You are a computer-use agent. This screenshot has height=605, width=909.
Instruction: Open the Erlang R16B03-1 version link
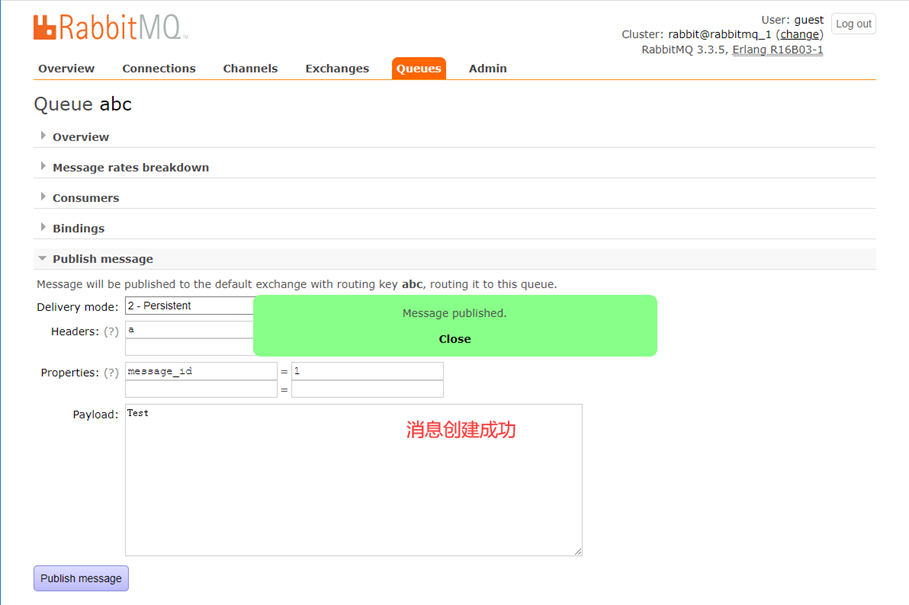click(777, 50)
